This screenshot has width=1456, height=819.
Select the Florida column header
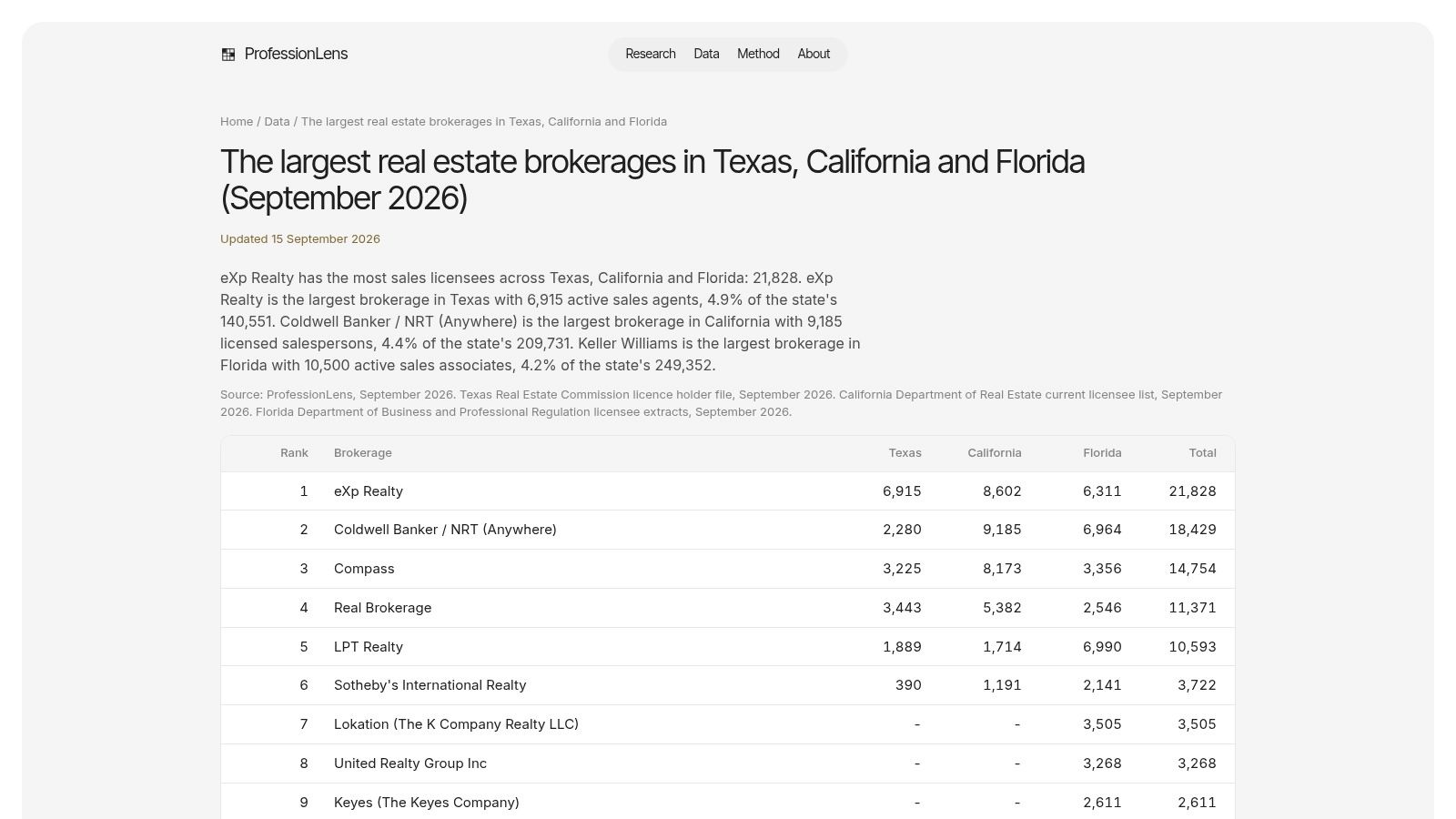tap(1102, 452)
